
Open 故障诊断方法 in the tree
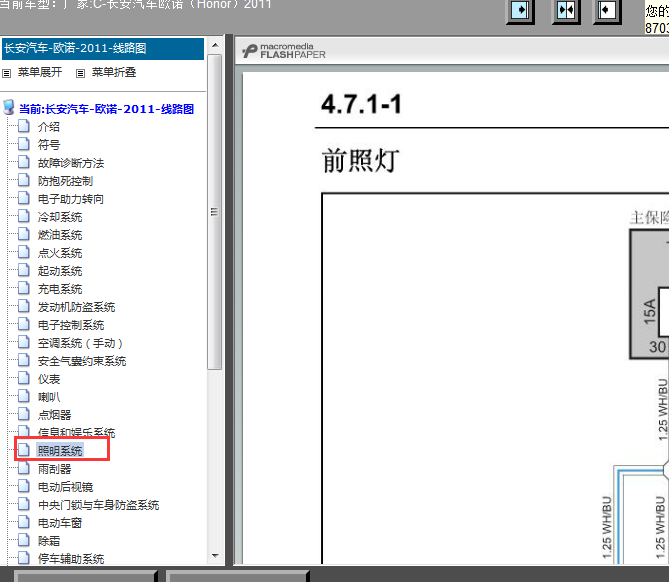(71, 163)
